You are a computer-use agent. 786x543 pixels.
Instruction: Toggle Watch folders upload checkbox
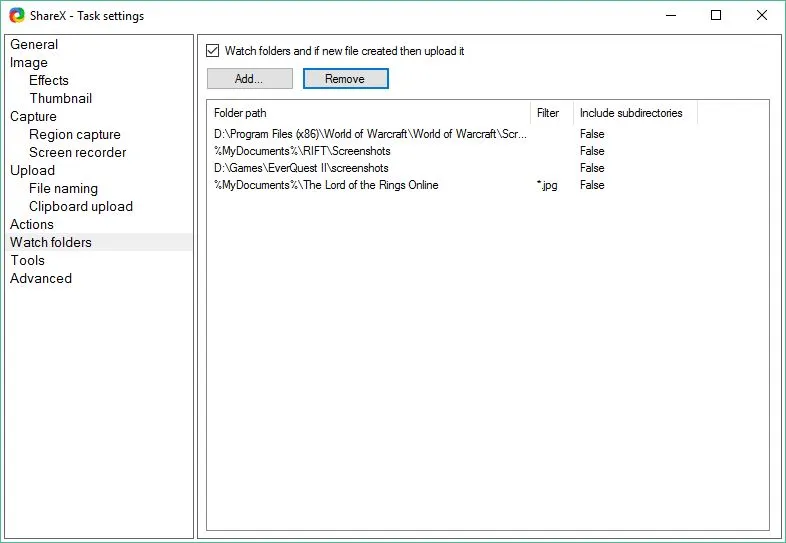213,51
